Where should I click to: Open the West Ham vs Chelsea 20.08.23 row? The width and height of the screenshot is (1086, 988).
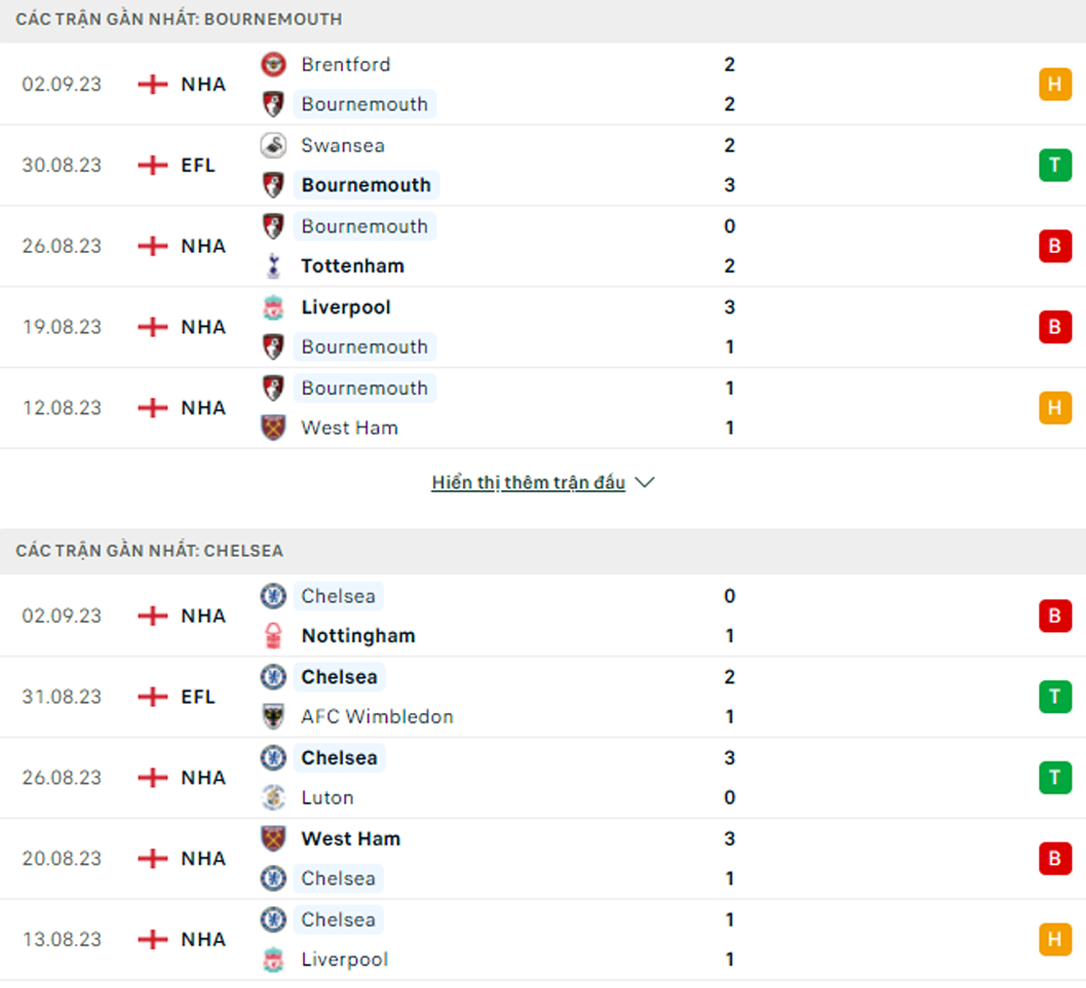tap(543, 859)
